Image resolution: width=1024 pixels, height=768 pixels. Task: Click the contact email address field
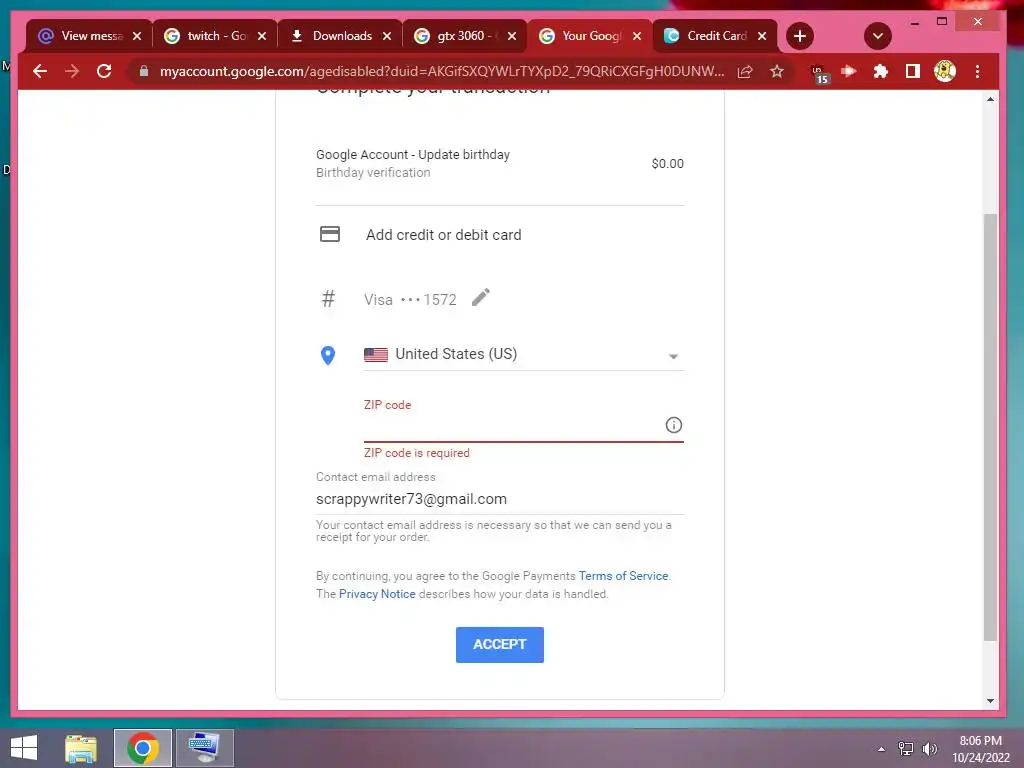(x=500, y=499)
